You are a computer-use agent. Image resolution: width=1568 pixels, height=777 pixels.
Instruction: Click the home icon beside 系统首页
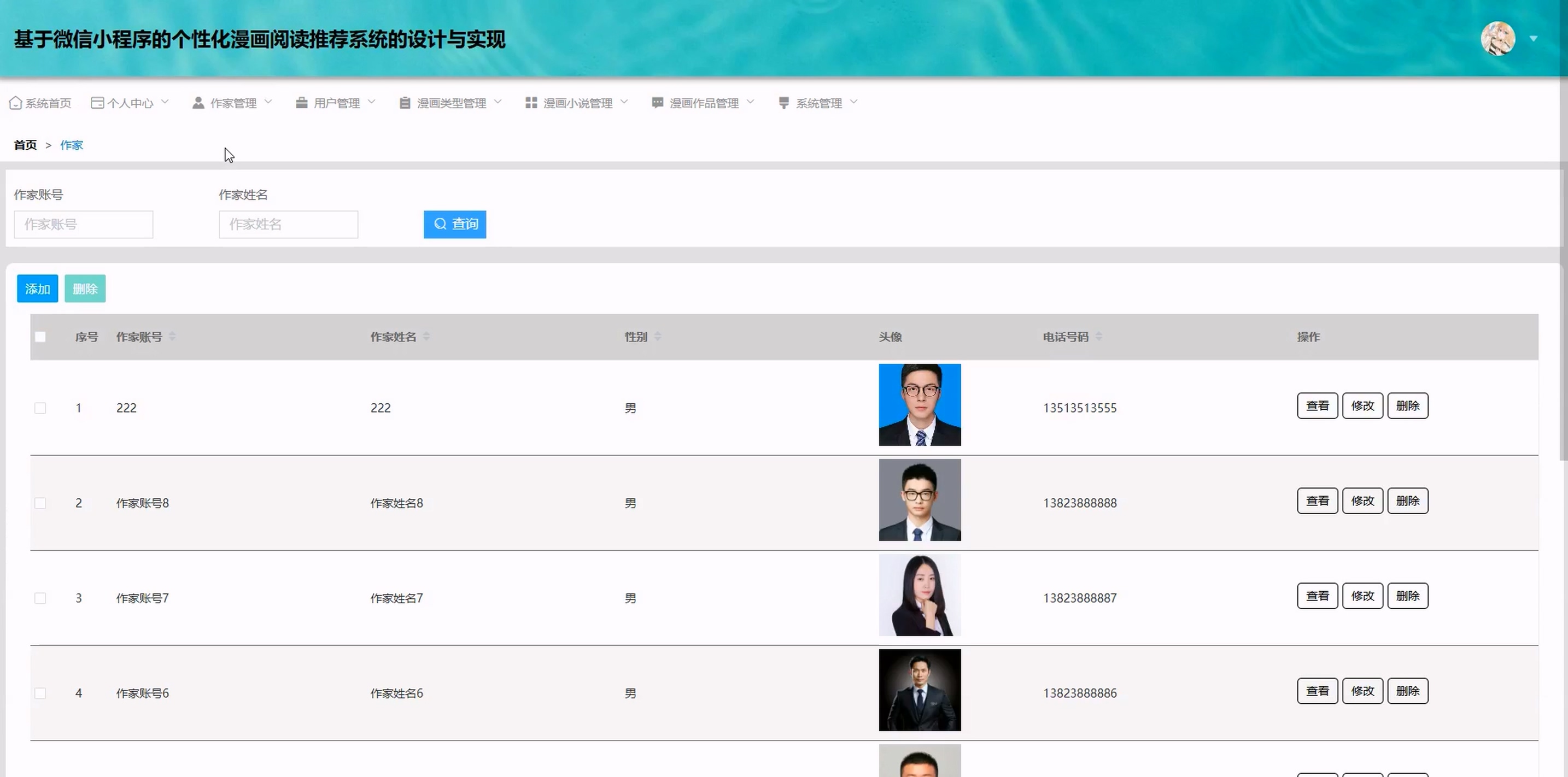point(16,103)
